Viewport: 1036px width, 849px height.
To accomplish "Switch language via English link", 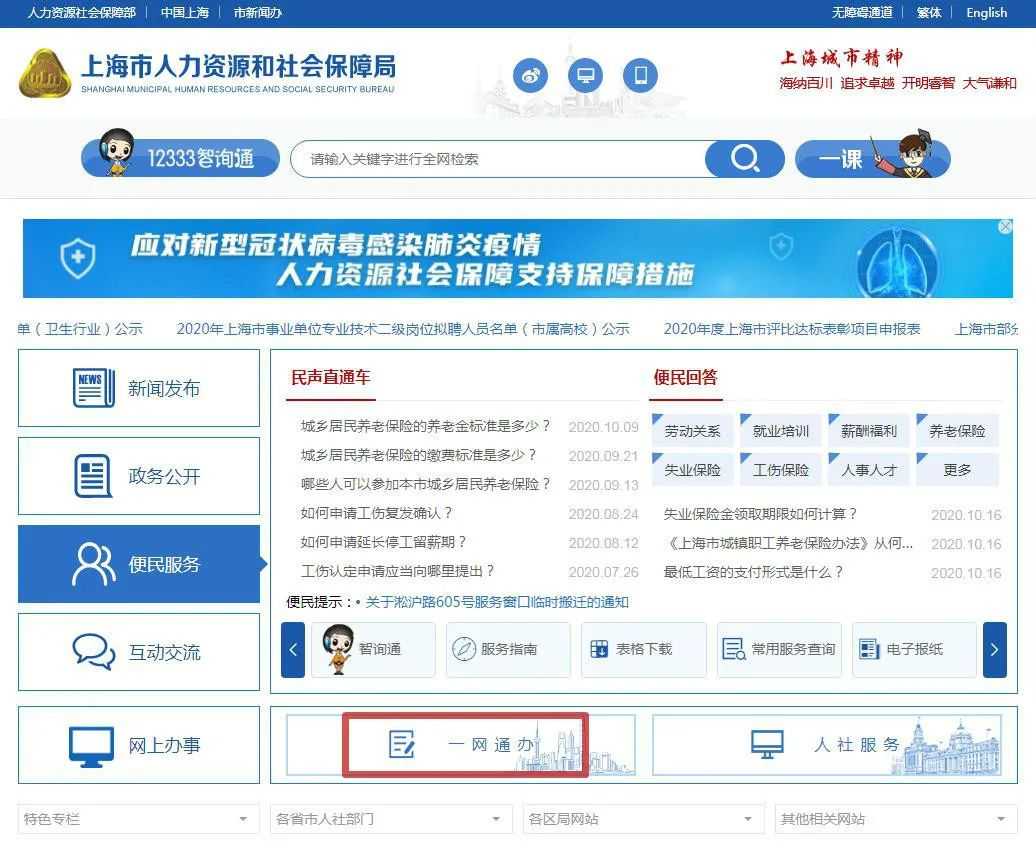I will coord(986,13).
